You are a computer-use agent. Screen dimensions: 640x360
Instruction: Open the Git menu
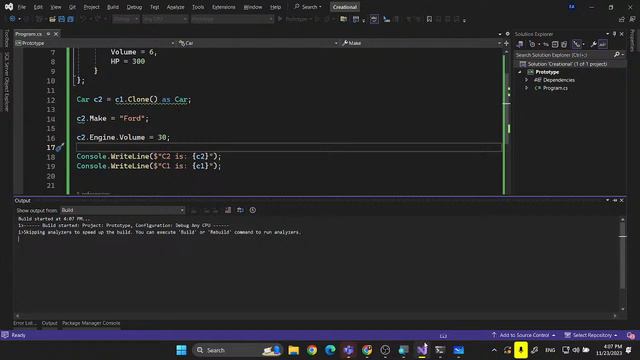[72, 7]
